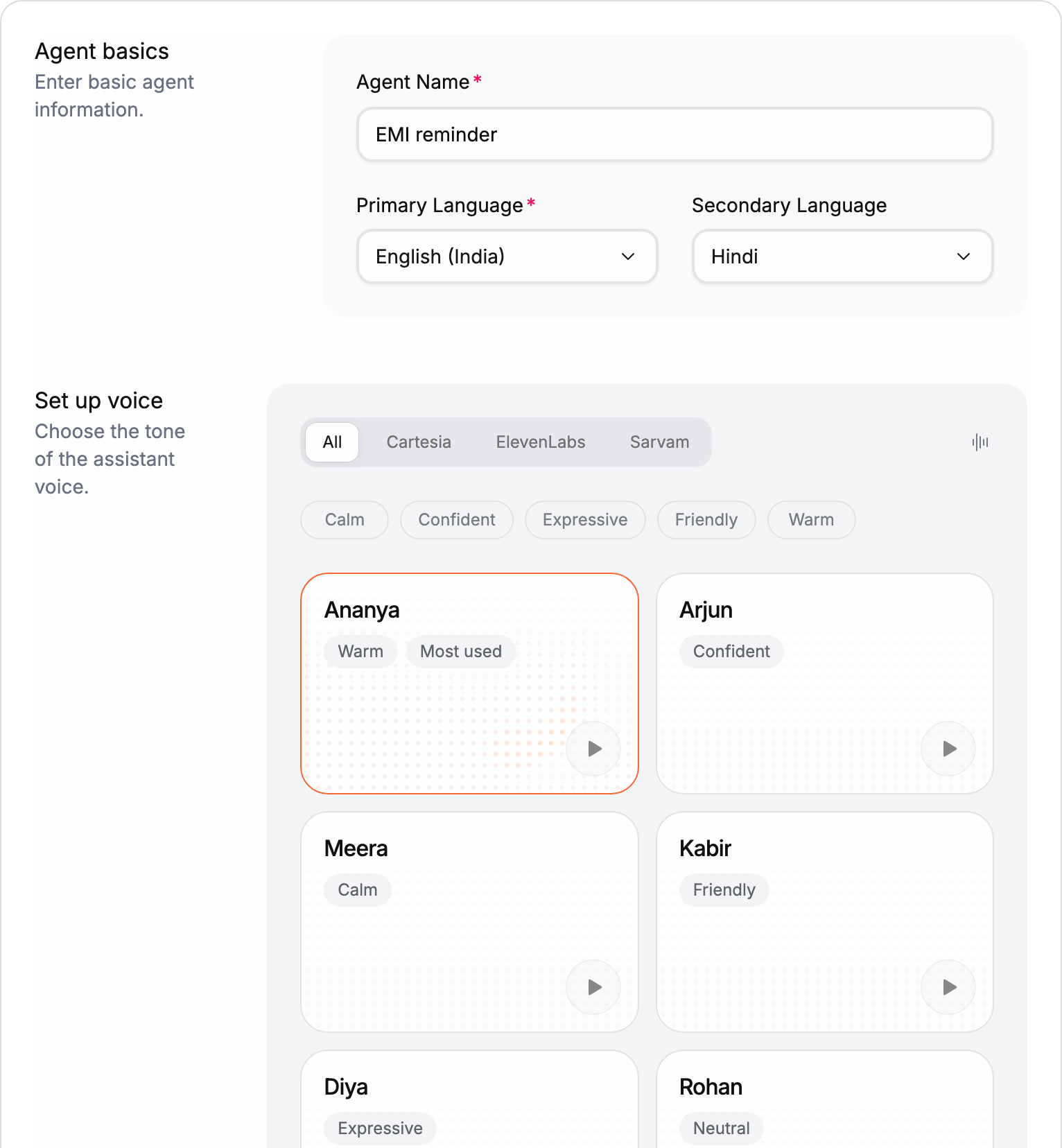Select the Kabir voice card

click(825, 922)
